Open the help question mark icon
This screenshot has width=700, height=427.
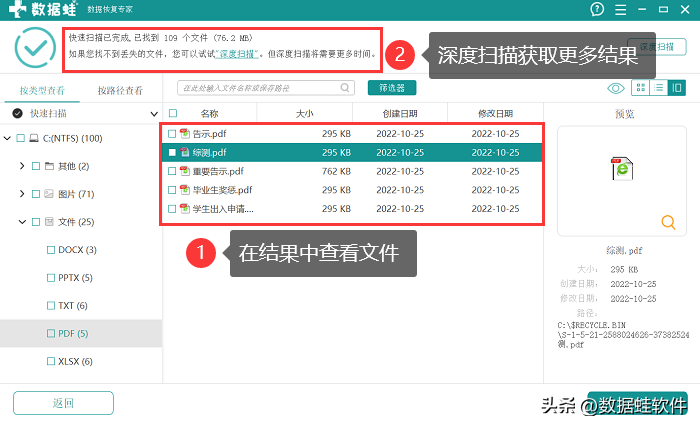(x=597, y=9)
